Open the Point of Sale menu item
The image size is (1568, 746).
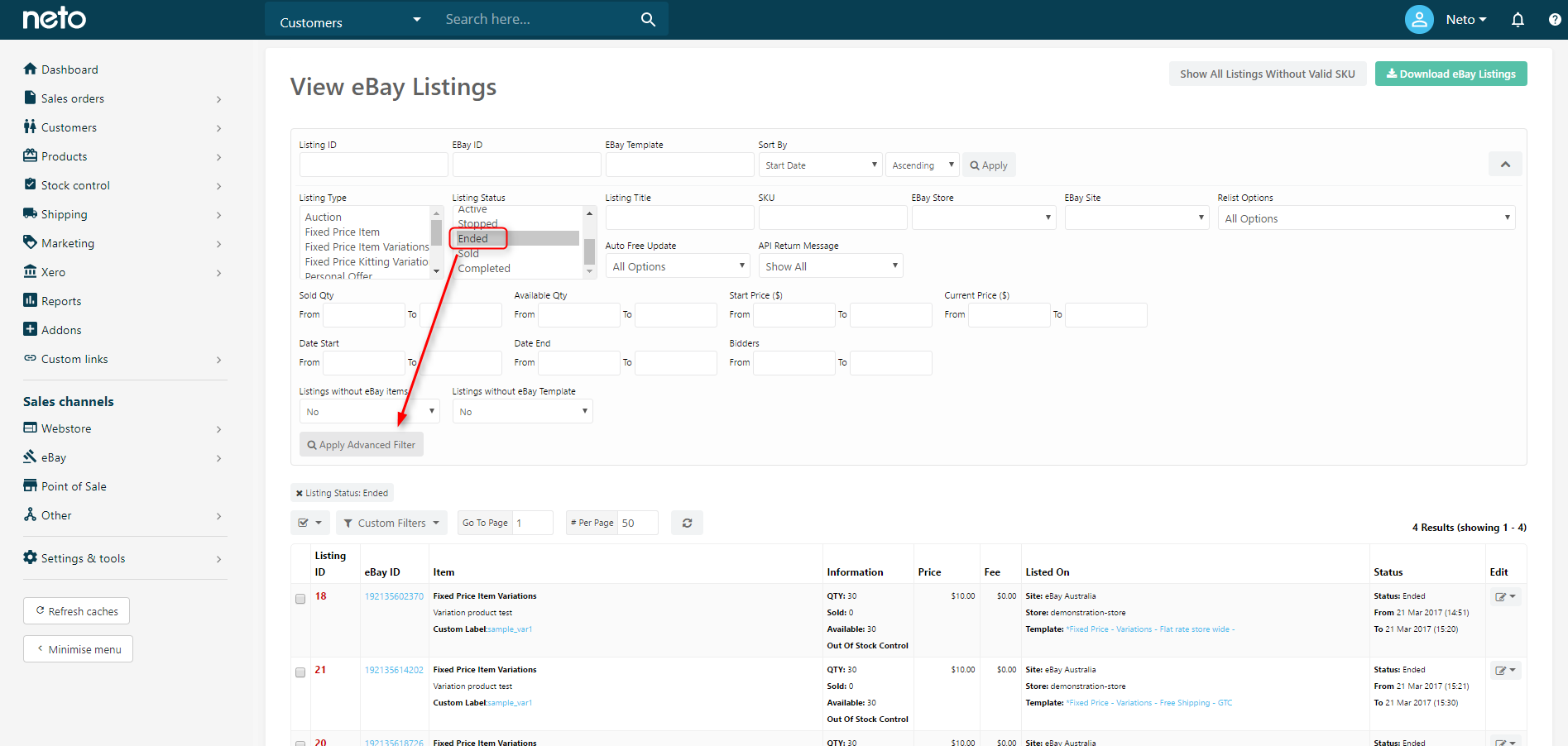[x=74, y=486]
